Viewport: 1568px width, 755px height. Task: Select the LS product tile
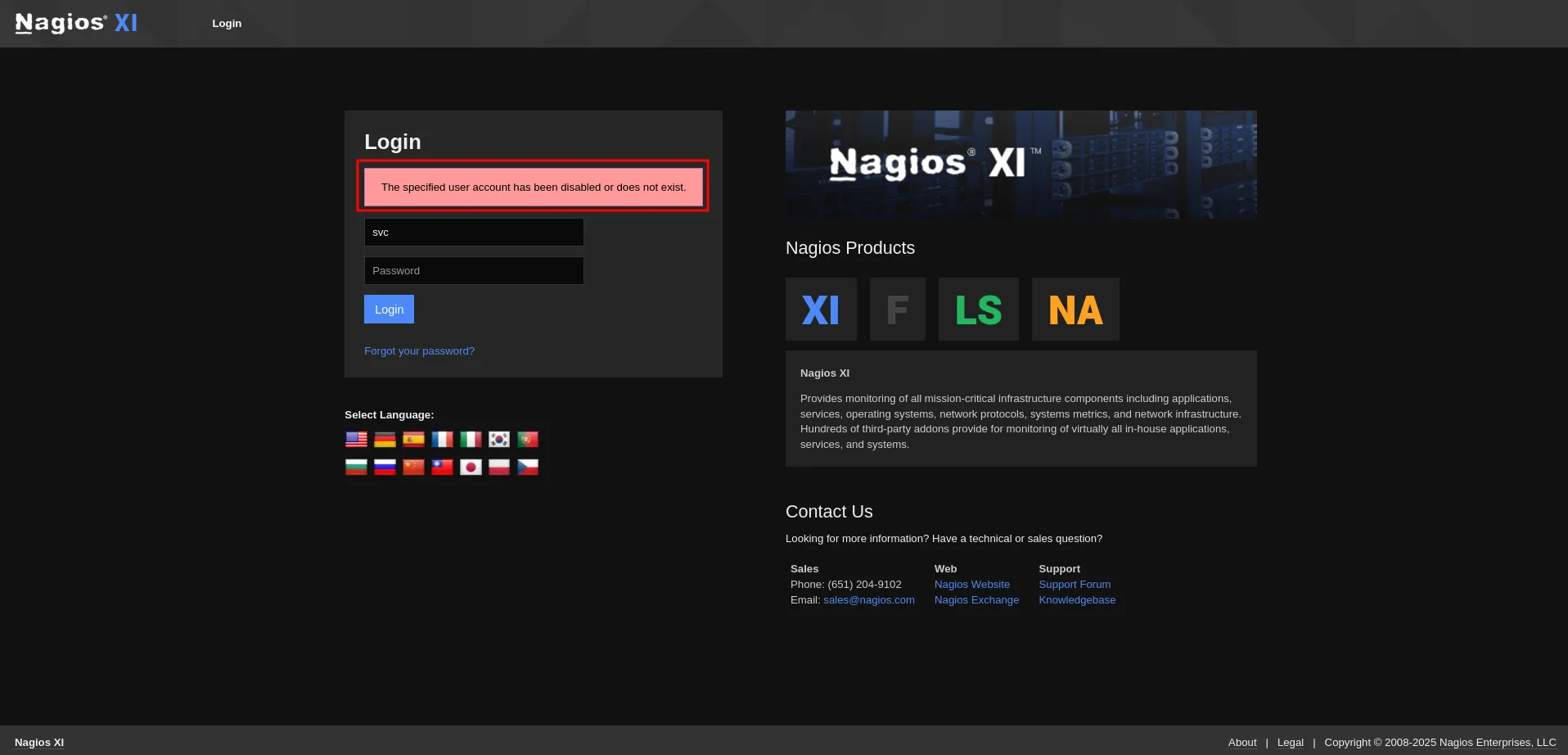click(x=979, y=310)
